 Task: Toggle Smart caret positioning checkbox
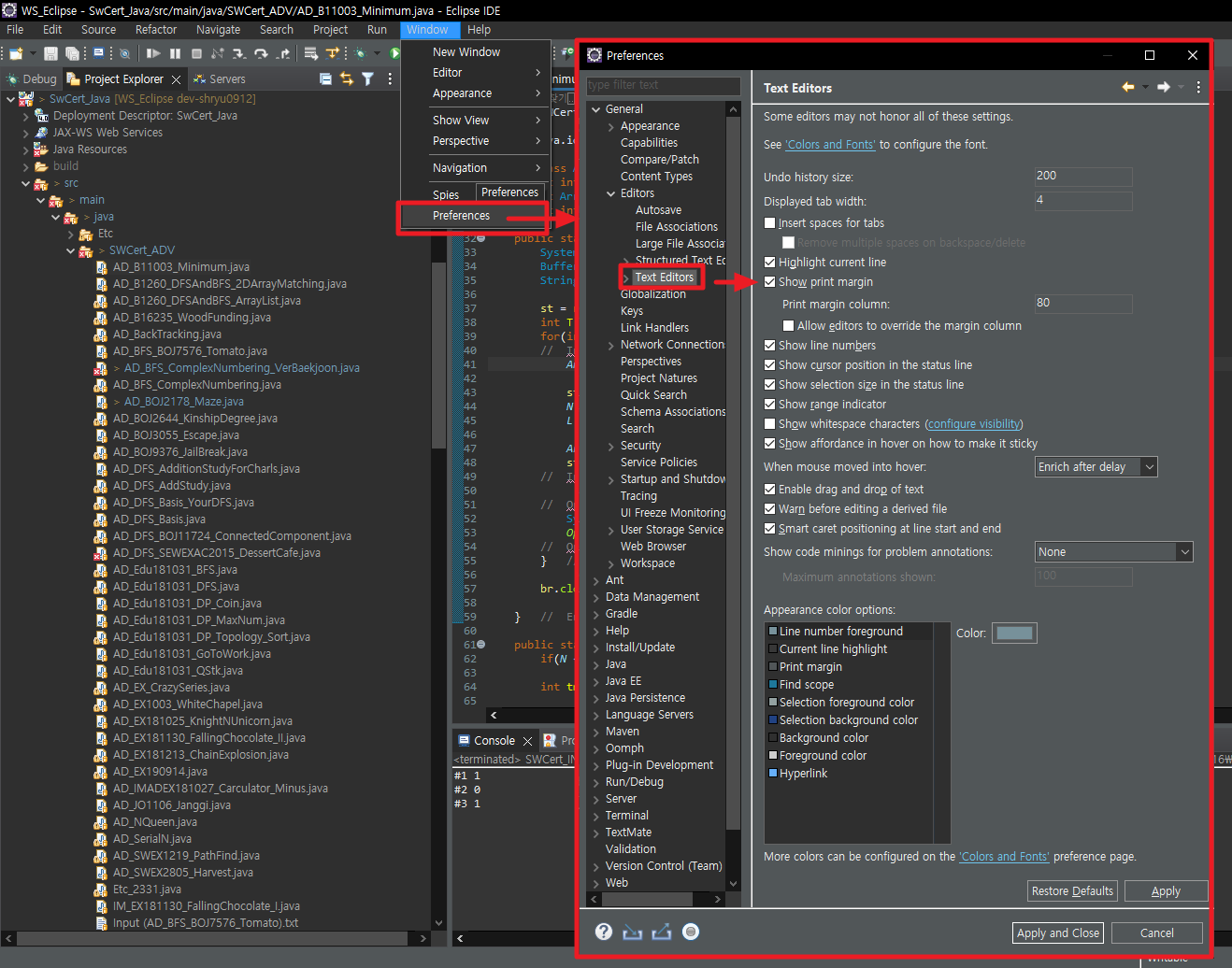point(770,529)
